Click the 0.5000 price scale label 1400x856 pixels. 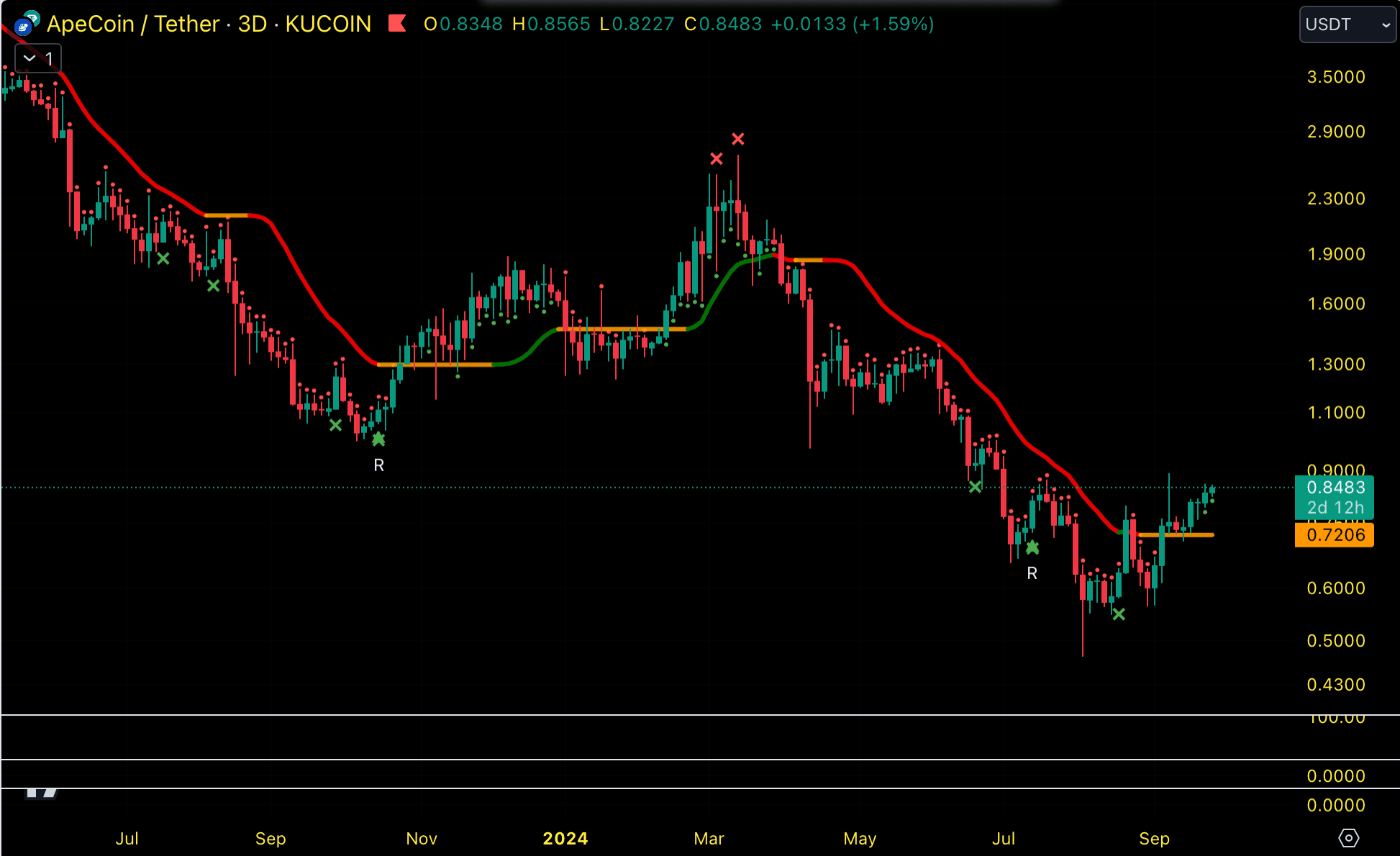pos(1336,641)
